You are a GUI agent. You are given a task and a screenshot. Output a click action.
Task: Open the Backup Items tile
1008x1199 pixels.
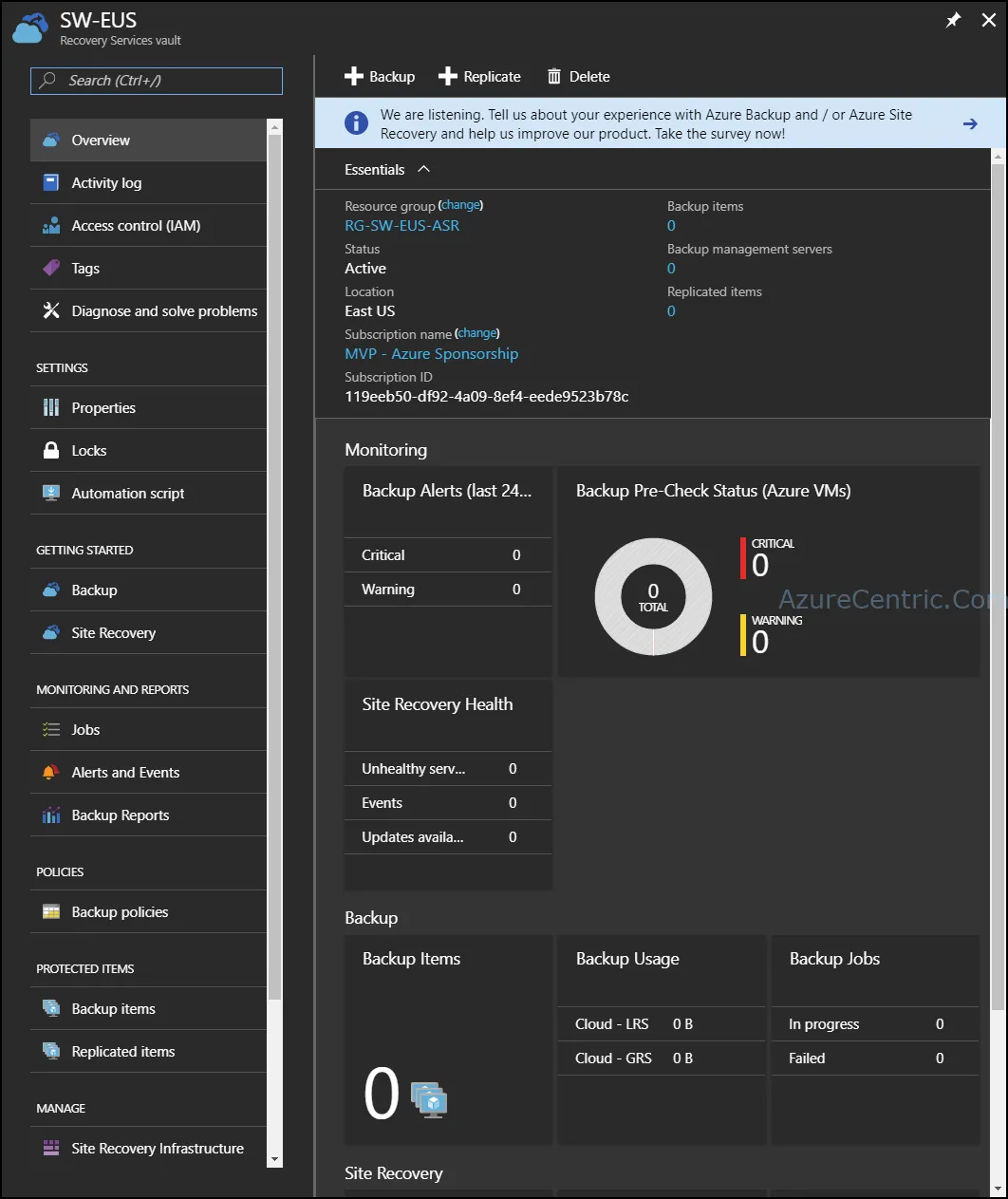pyautogui.click(x=448, y=1040)
